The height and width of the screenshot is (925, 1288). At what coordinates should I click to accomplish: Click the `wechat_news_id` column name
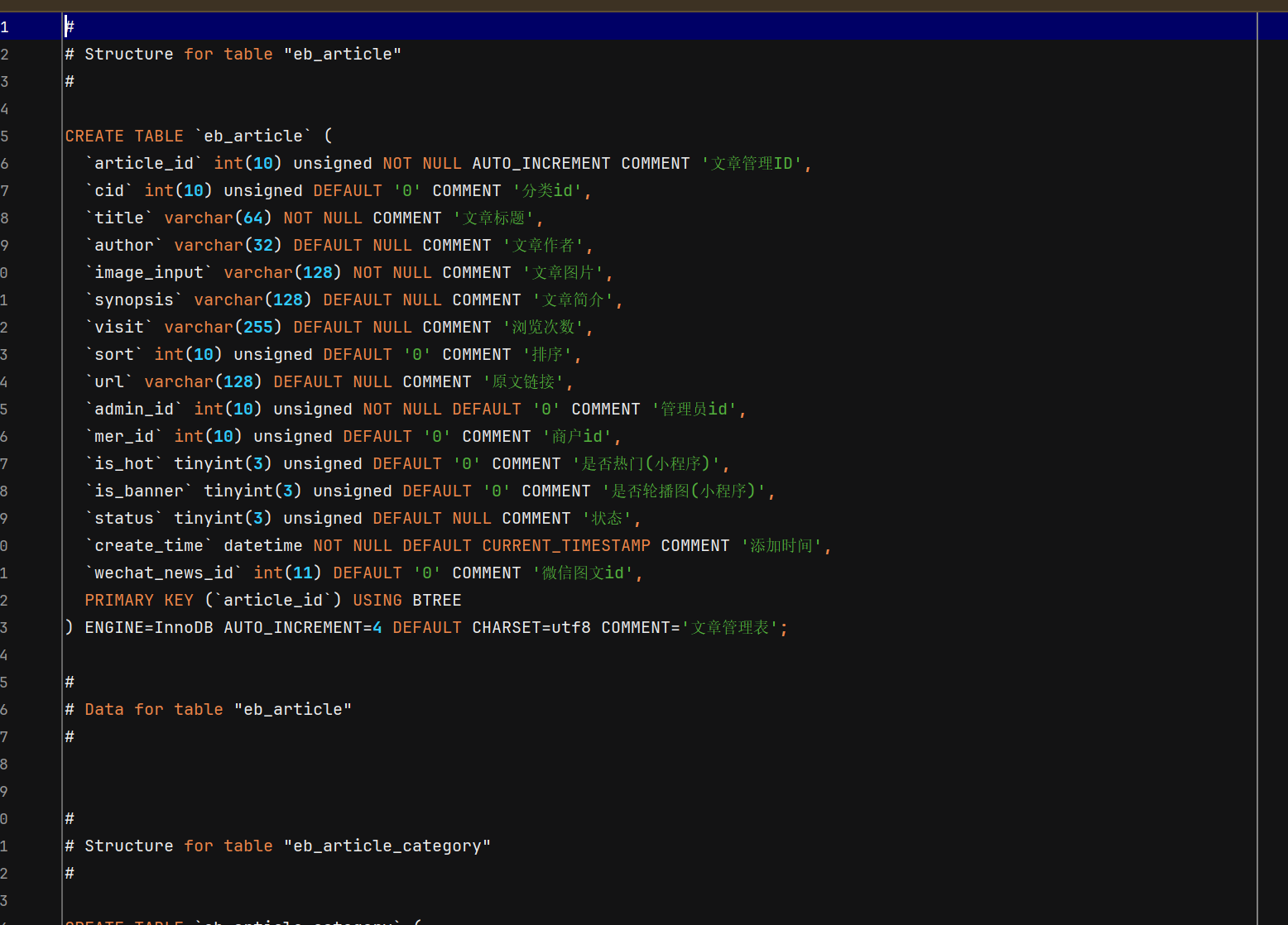click(x=164, y=573)
